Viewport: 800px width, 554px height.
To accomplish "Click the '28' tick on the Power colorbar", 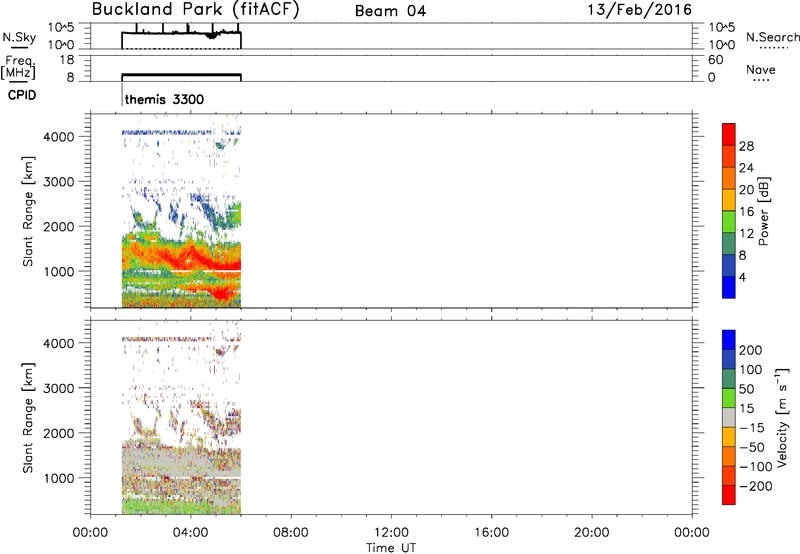I will pos(746,146).
